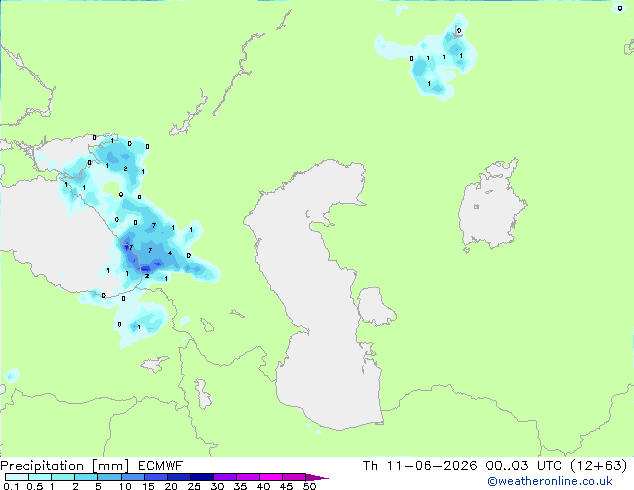Click the 0.1–0.5 mm legend color swatch
This screenshot has height=490, width=634.
click(17, 477)
